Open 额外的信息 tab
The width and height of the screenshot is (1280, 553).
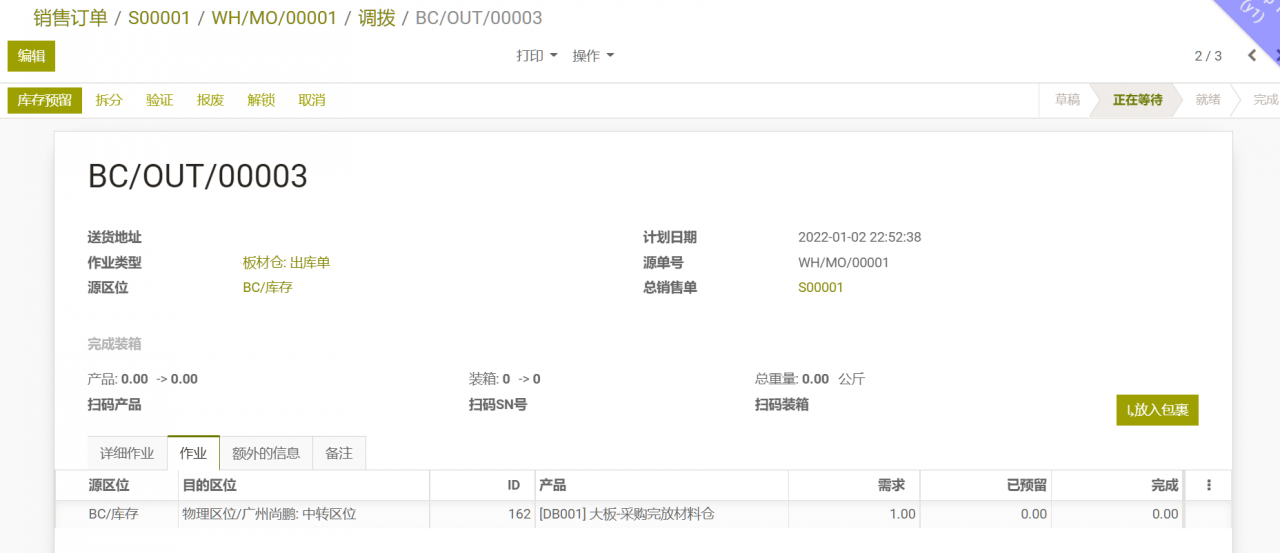(x=266, y=453)
